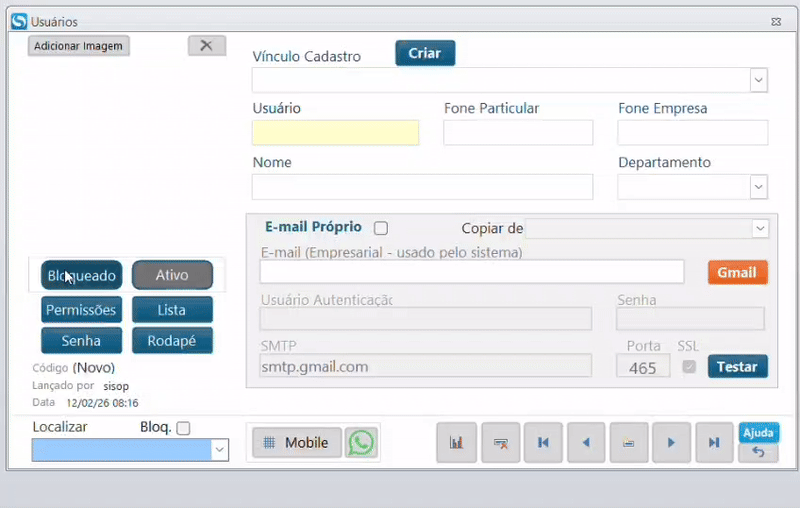Toggle the SSL checkbox

[x=689, y=367]
